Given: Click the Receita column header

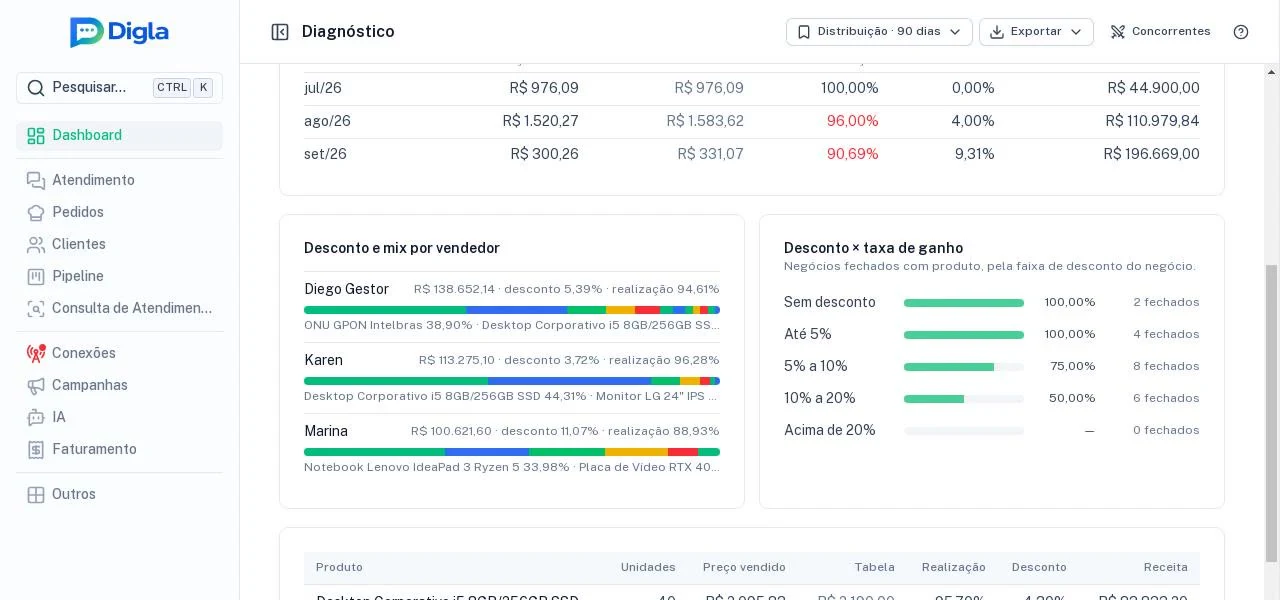Looking at the screenshot, I should 1165,568.
